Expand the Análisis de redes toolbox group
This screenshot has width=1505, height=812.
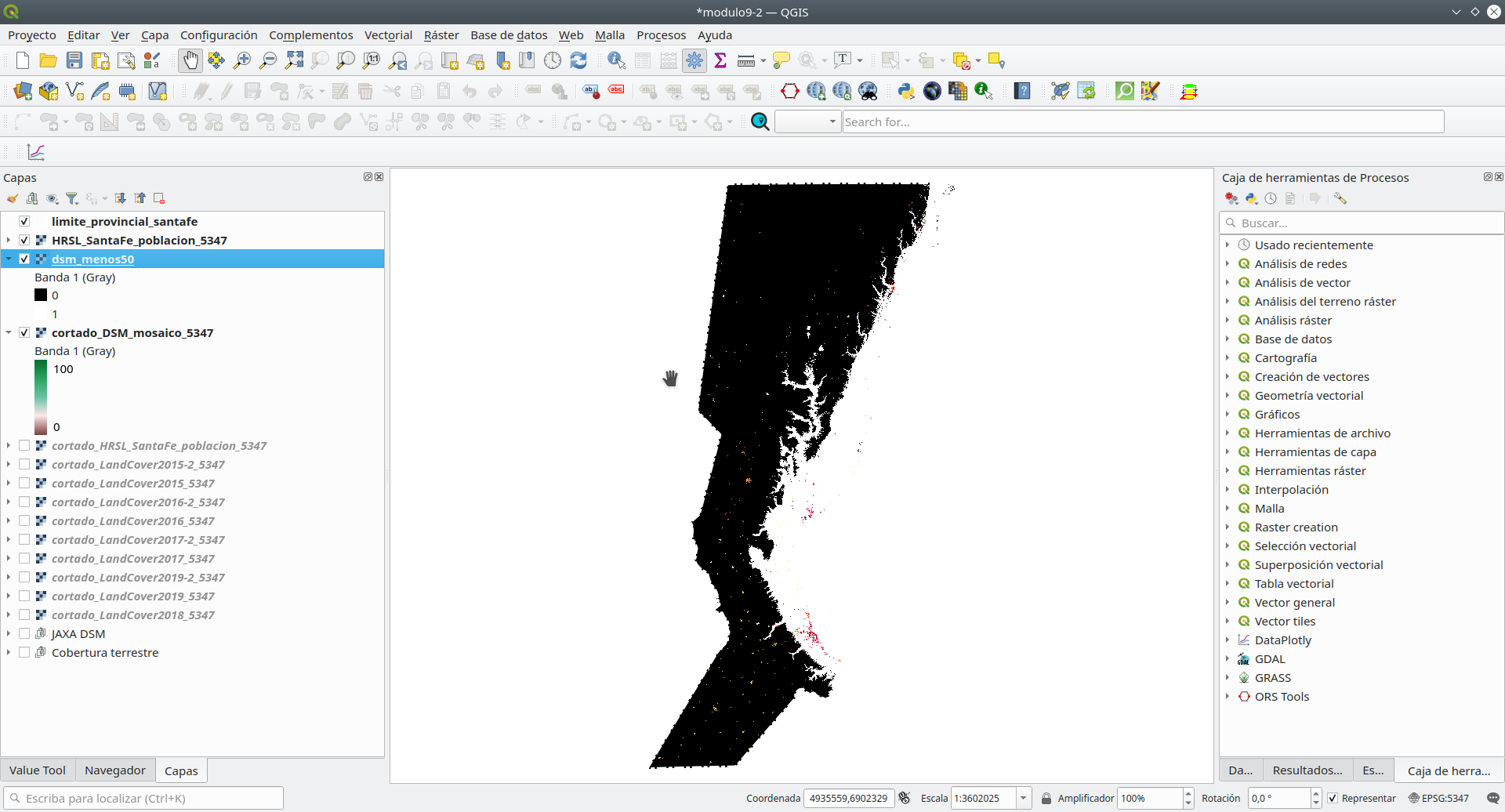tap(1228, 263)
